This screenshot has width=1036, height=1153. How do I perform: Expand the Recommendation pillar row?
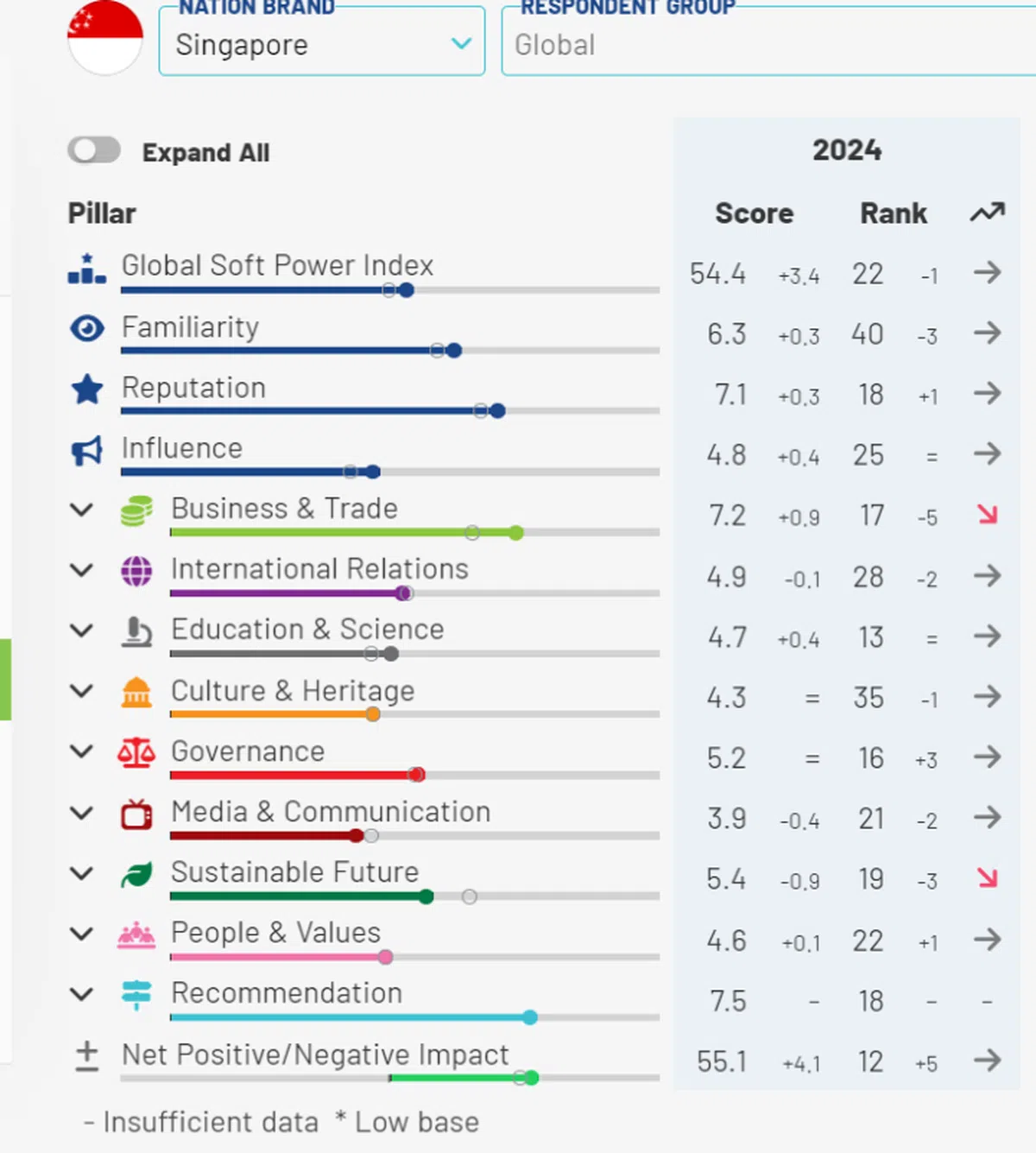(x=82, y=994)
